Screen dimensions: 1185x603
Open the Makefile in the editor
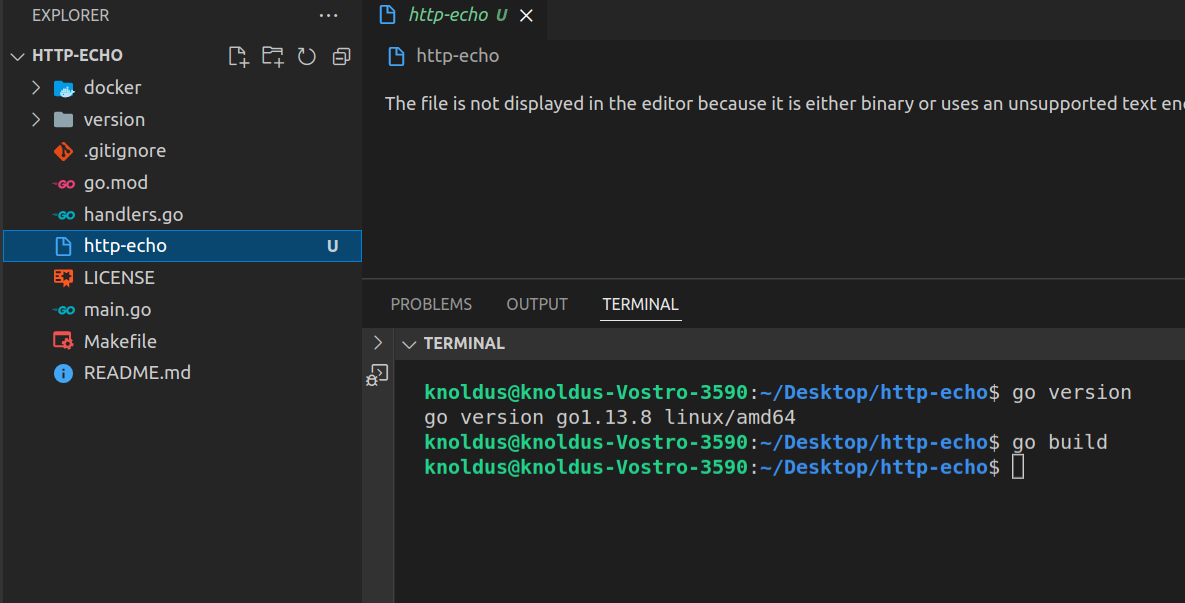click(x=120, y=341)
